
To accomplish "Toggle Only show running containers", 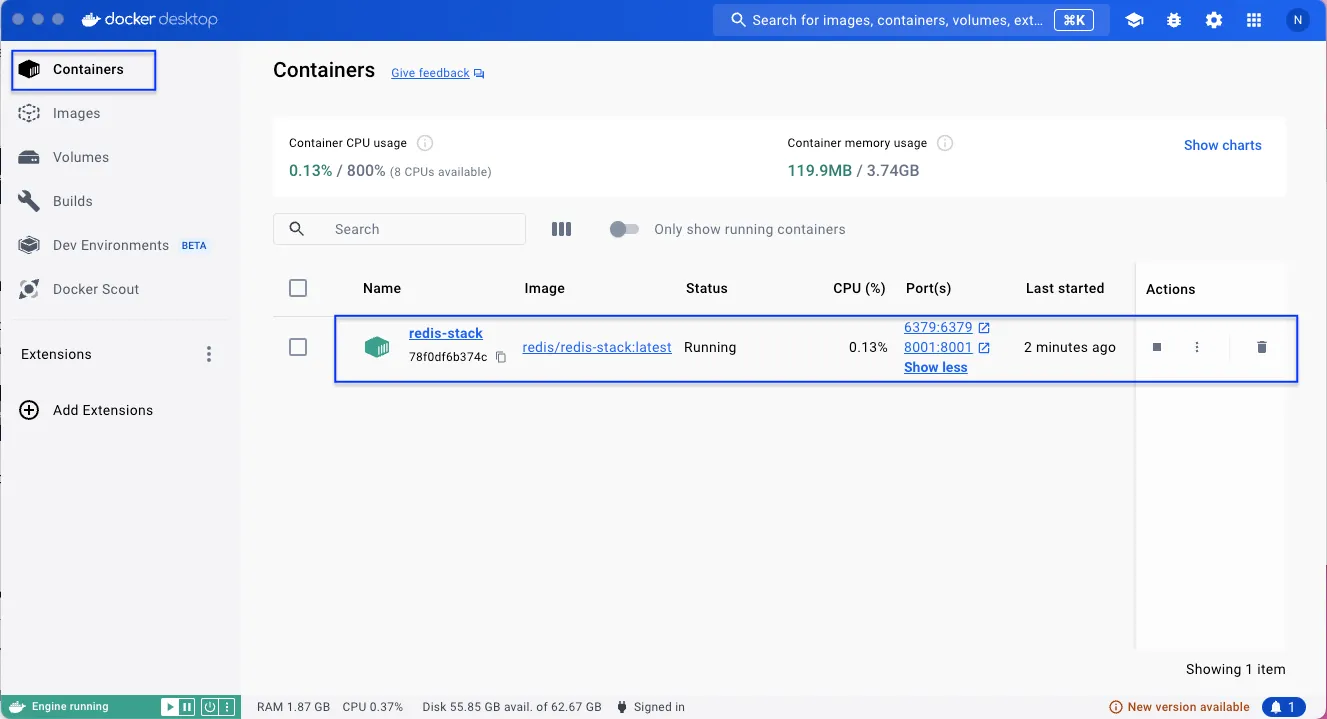I will (624, 229).
